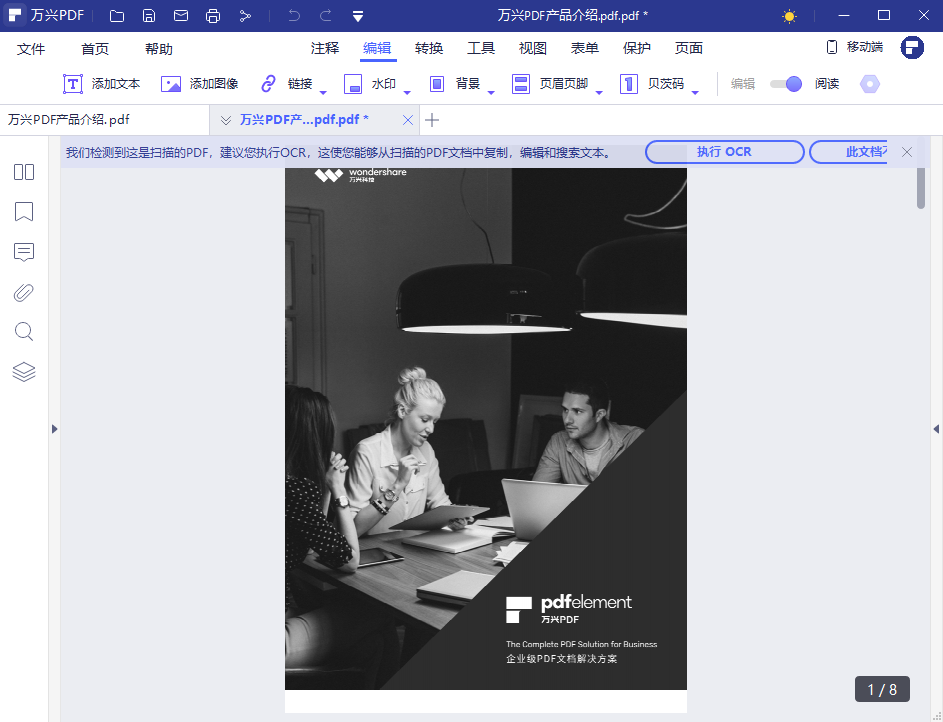This screenshot has height=722, width=943.
Task: Click the 执行 OCR button
Action: [724, 152]
